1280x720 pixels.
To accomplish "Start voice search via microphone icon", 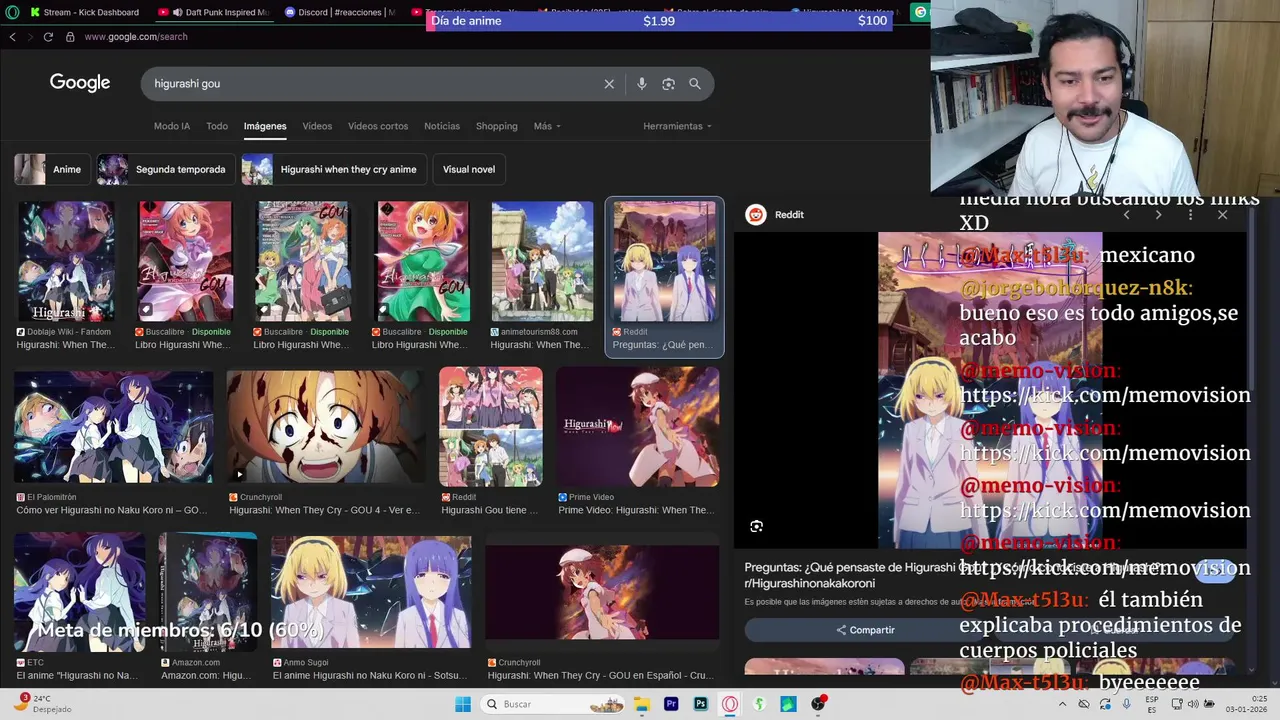I will point(642,84).
